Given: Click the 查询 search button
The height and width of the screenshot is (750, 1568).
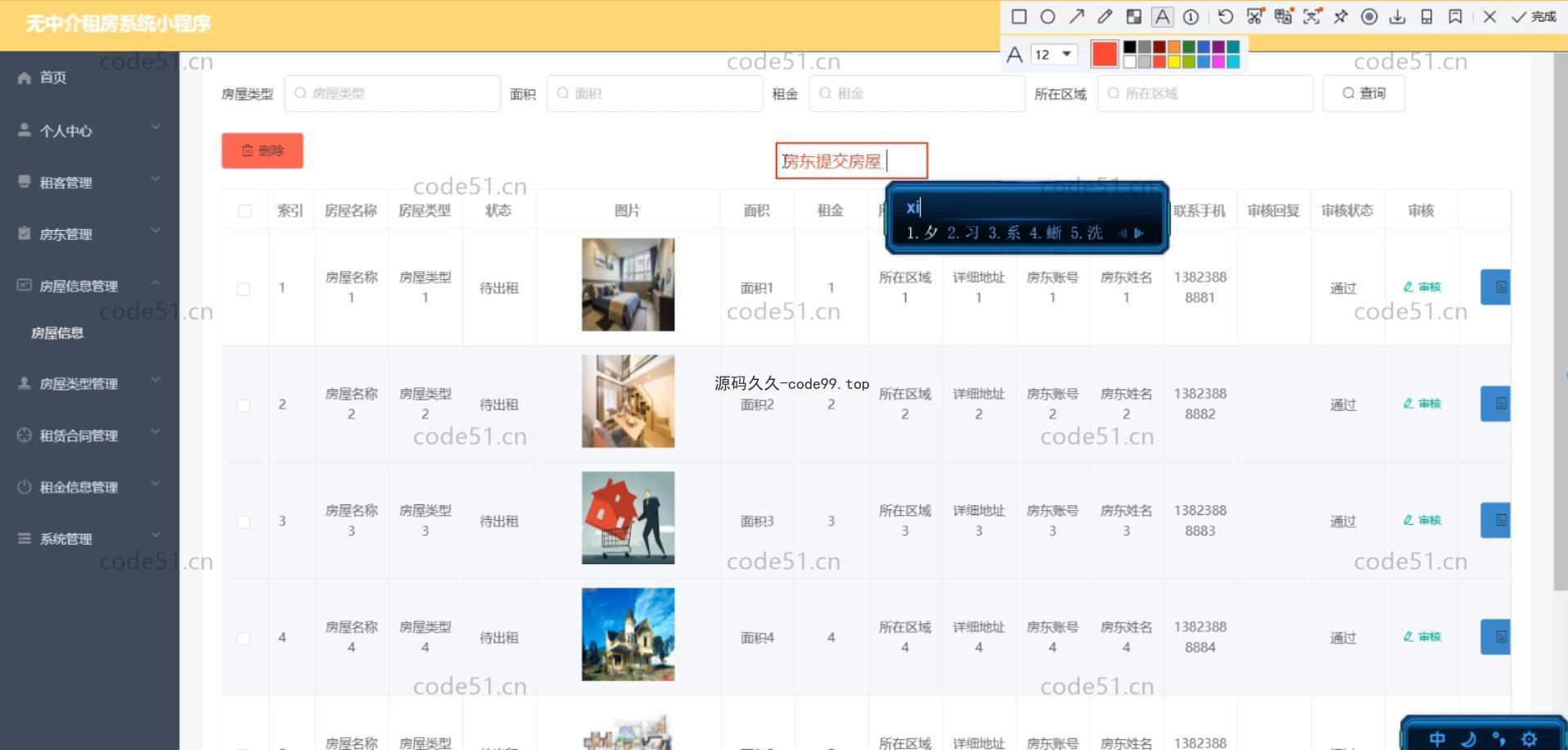Looking at the screenshot, I should pyautogui.click(x=1363, y=93).
